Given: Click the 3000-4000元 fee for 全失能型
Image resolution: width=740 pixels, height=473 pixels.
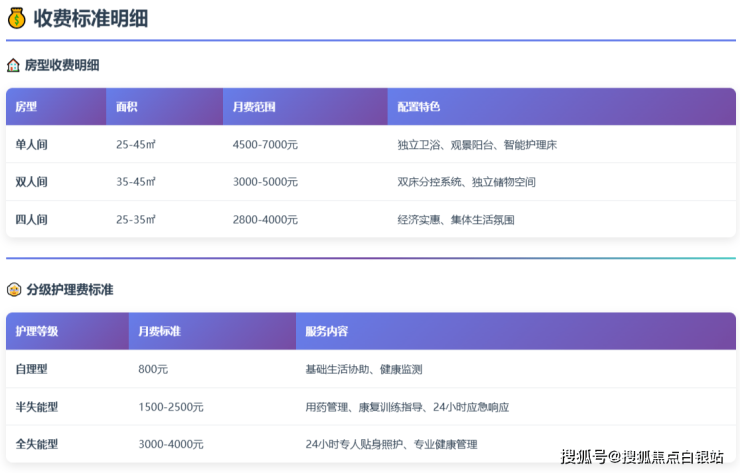Looking at the screenshot, I should [x=170, y=444].
